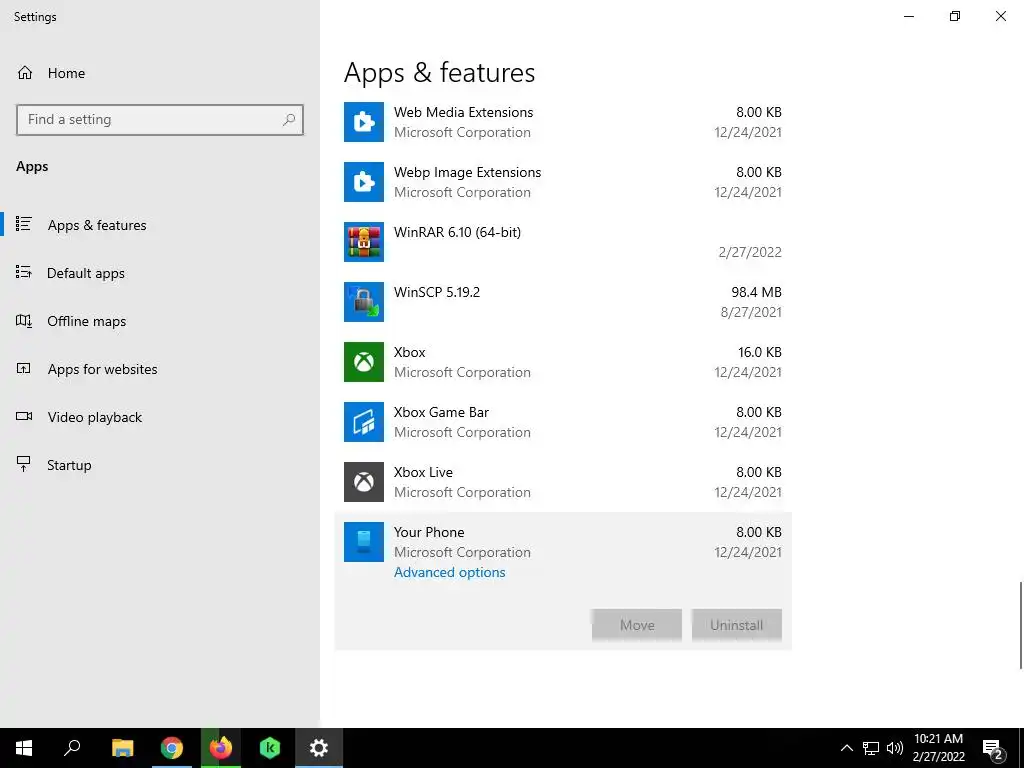1024x768 pixels.
Task: Go to Home settings page
Action: (x=160, y=72)
